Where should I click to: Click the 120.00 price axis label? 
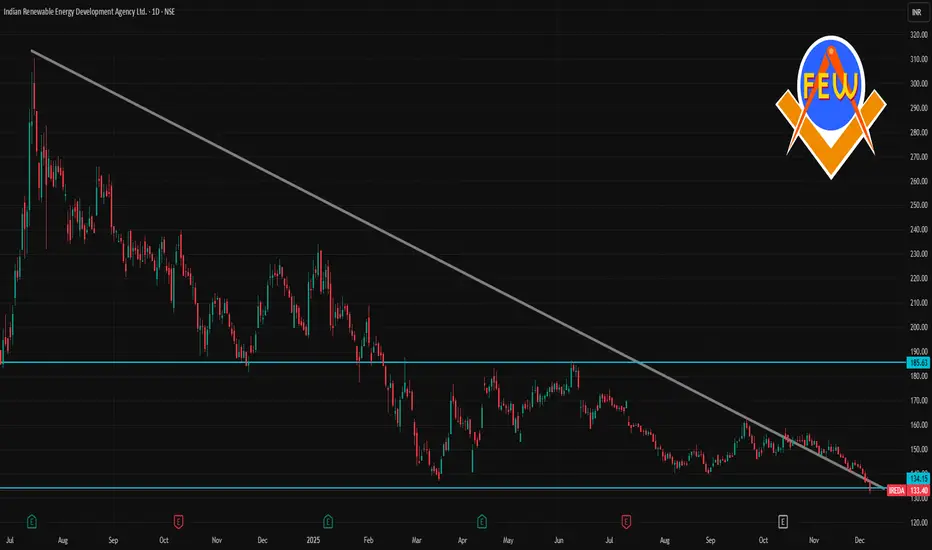[918, 522]
